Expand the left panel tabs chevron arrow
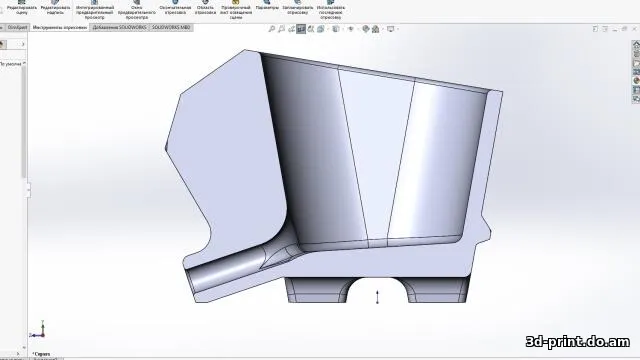640x360 pixels. point(23,44)
